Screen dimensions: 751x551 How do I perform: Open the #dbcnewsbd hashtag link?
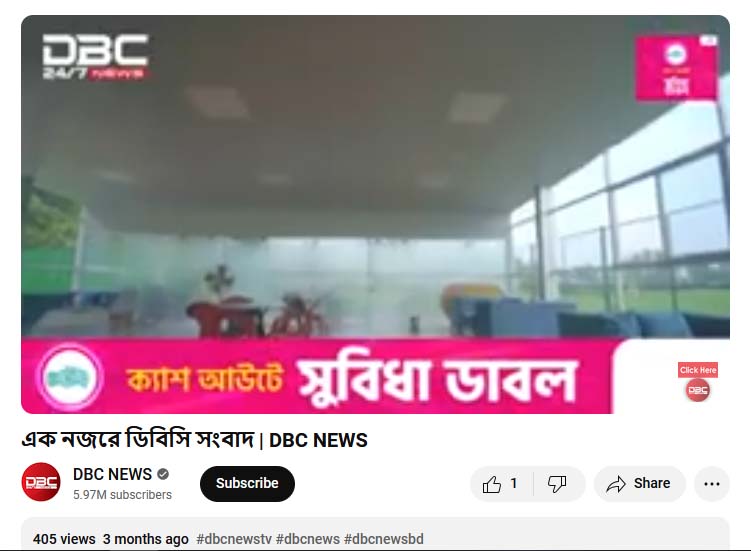pos(384,539)
